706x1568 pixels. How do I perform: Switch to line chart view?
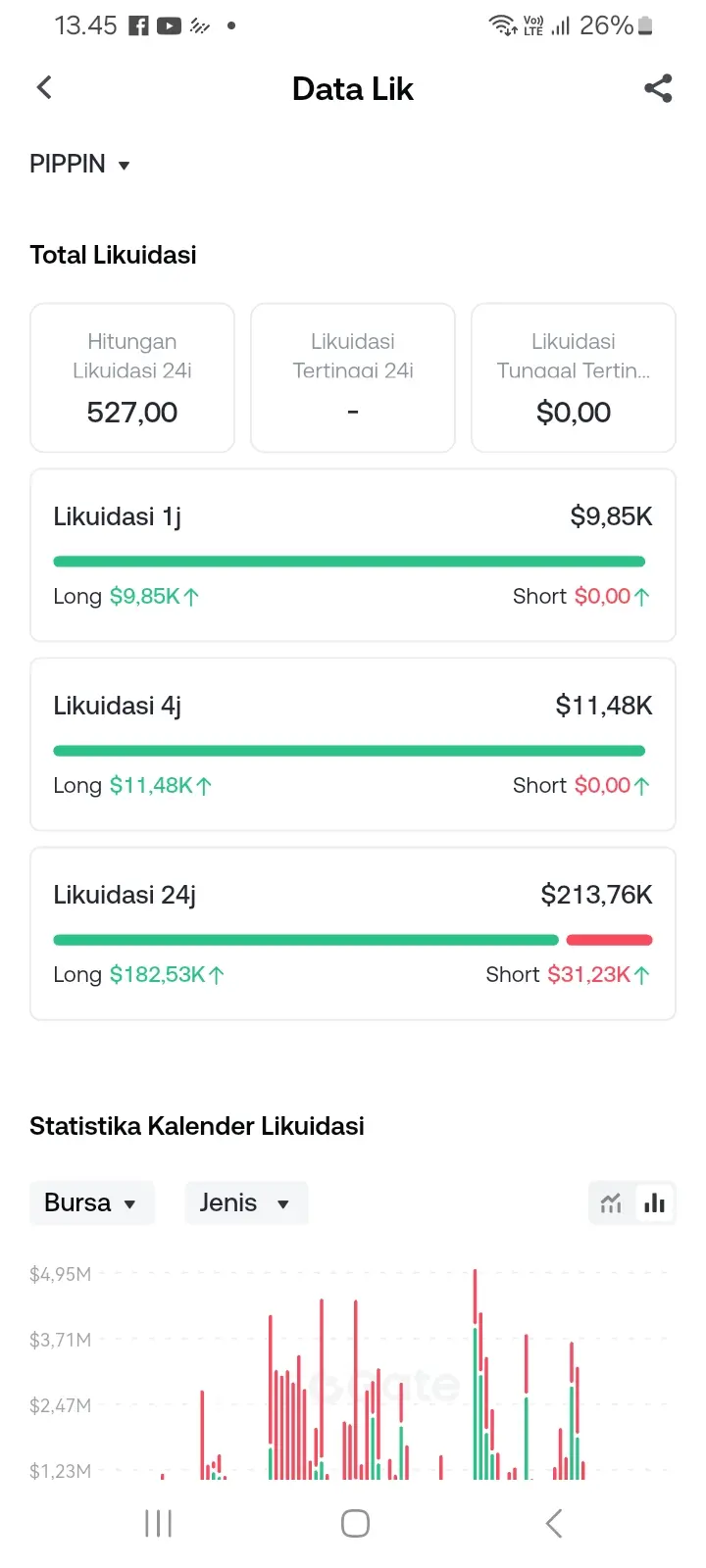tap(611, 1203)
